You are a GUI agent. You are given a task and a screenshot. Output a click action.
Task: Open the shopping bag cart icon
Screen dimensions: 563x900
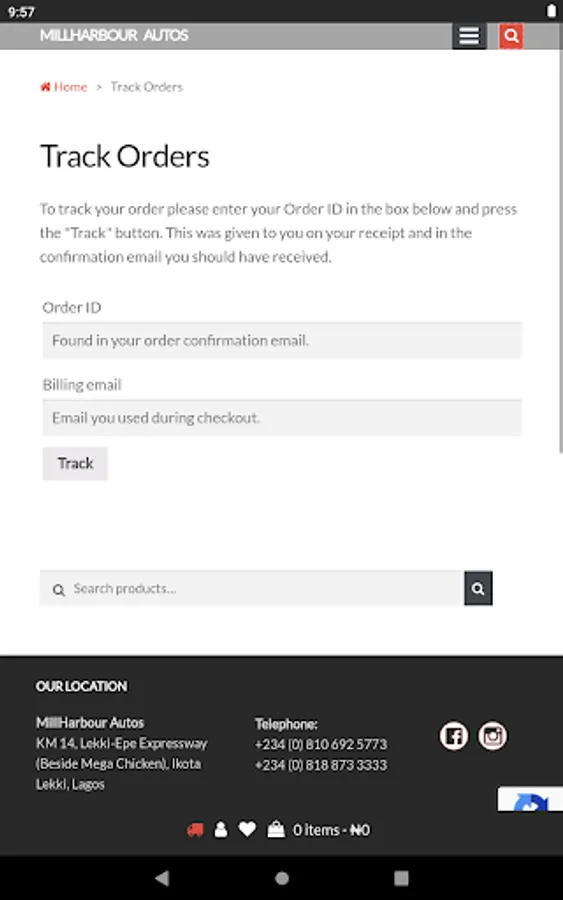(276, 829)
